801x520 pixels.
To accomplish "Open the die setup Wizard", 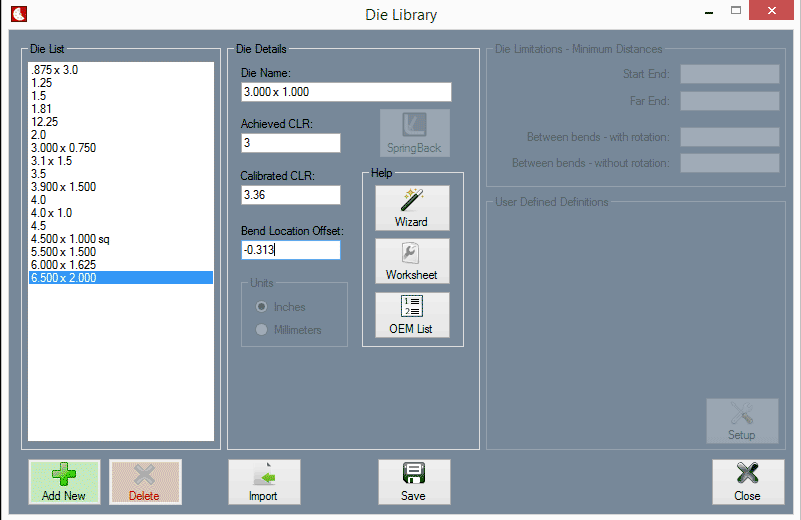I will point(412,208).
